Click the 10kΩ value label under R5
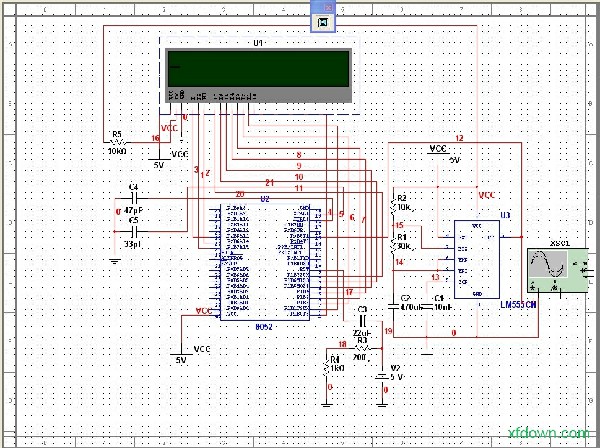This screenshot has height=448, width=600. [117, 151]
